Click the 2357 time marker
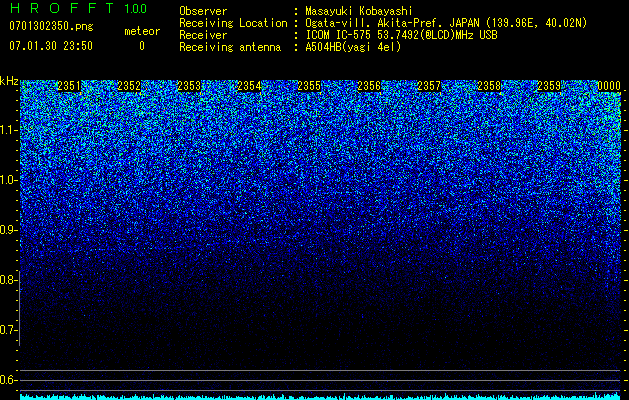629x400 pixels. (429, 86)
